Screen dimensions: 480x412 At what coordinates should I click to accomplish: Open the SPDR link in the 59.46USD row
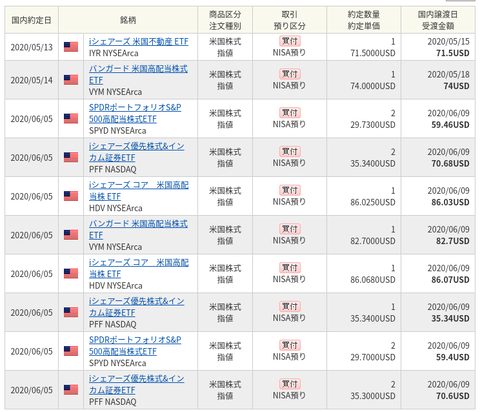135,113
